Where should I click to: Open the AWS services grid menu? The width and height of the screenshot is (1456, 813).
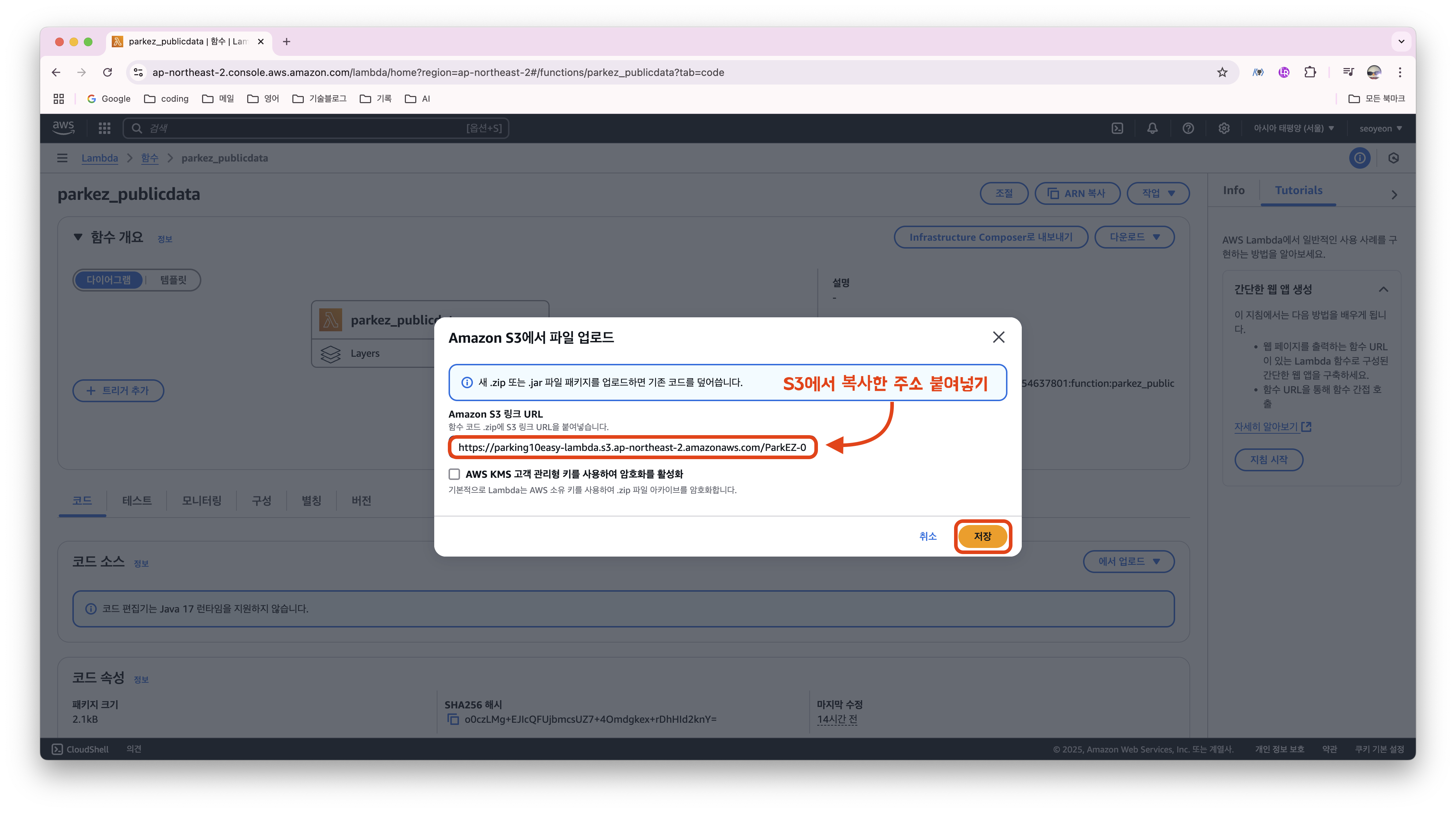105,128
